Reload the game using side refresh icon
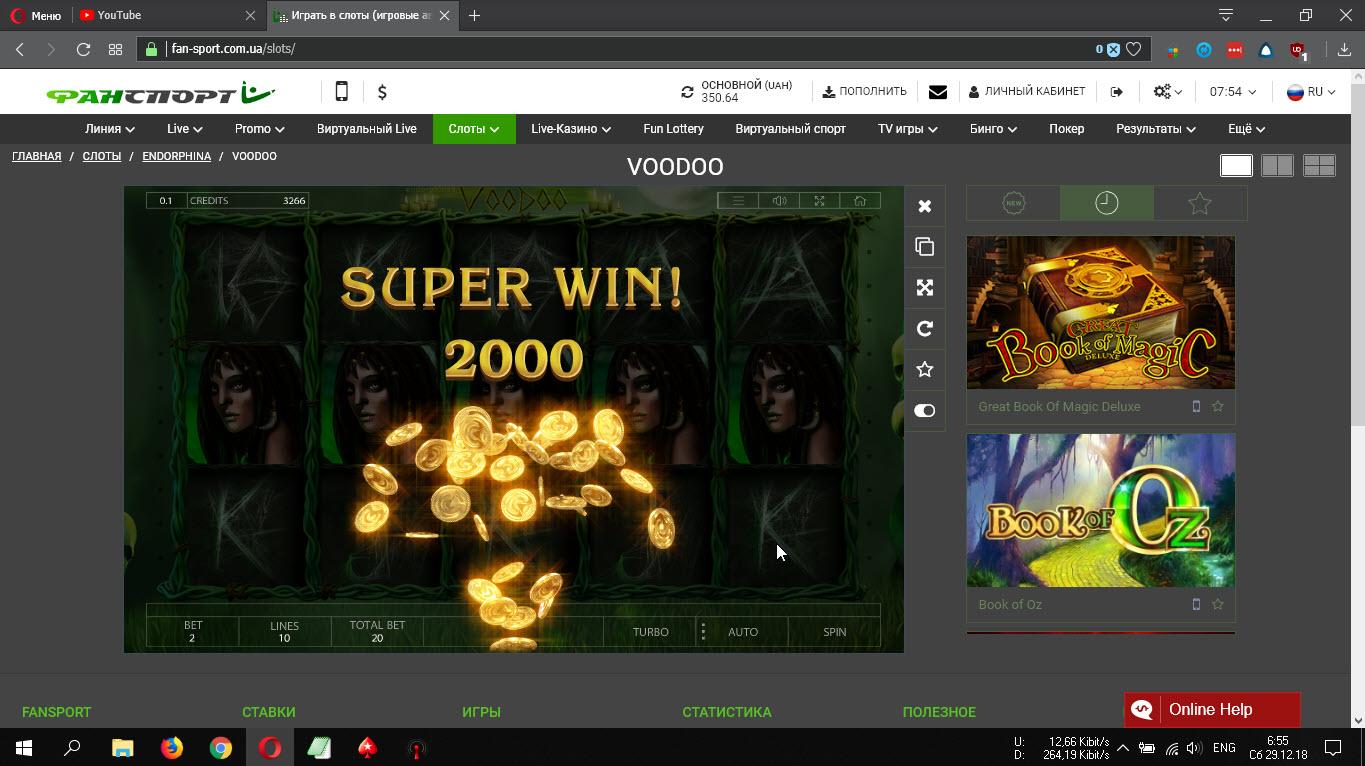Screen dimensions: 1365x766 pos(925,329)
